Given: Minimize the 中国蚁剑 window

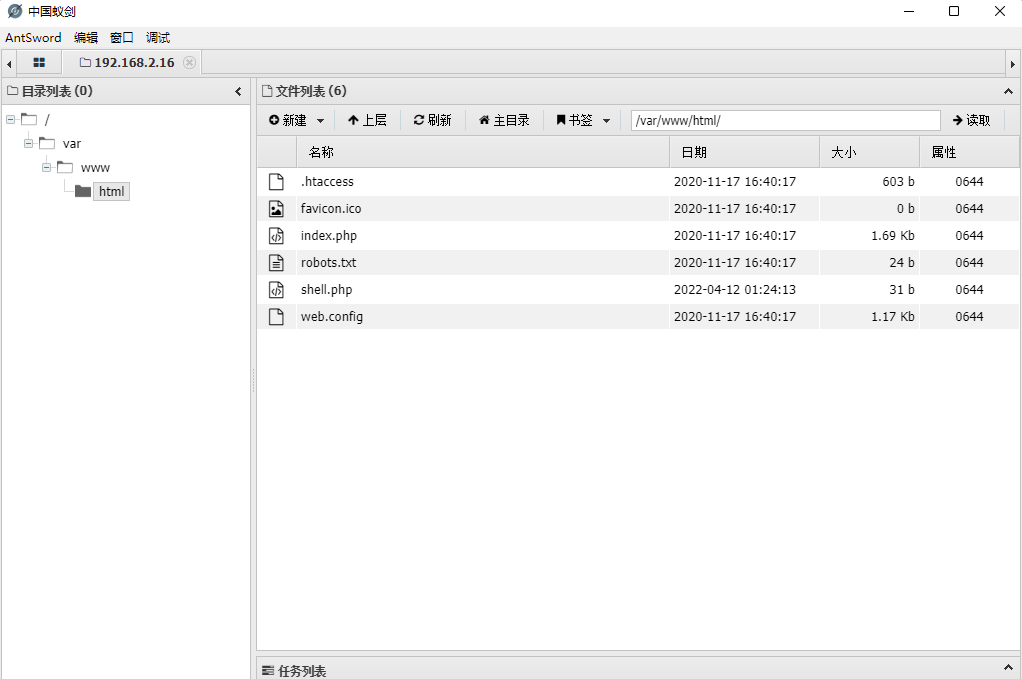Looking at the screenshot, I should pos(909,11).
